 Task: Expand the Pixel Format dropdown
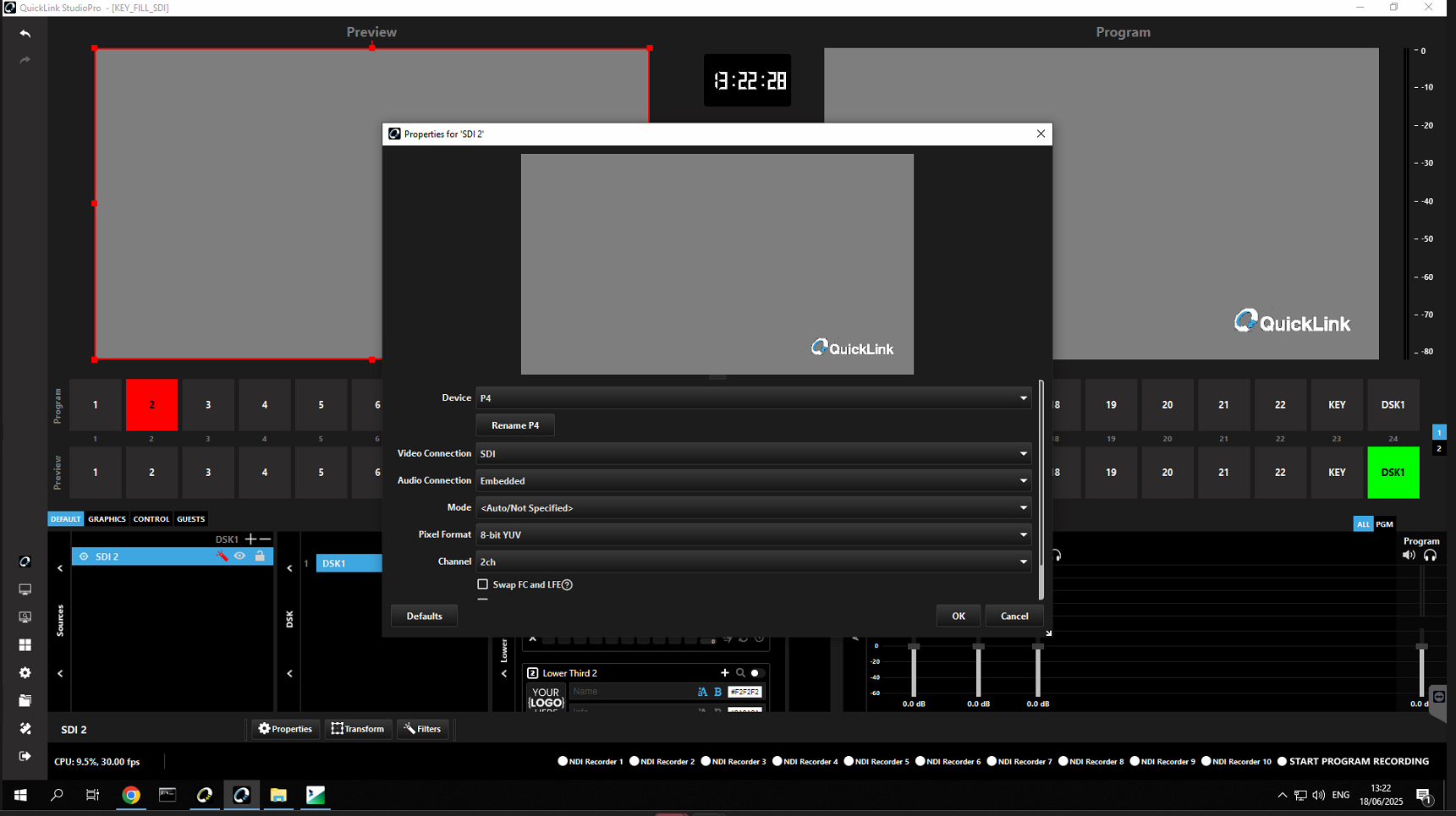click(x=752, y=535)
